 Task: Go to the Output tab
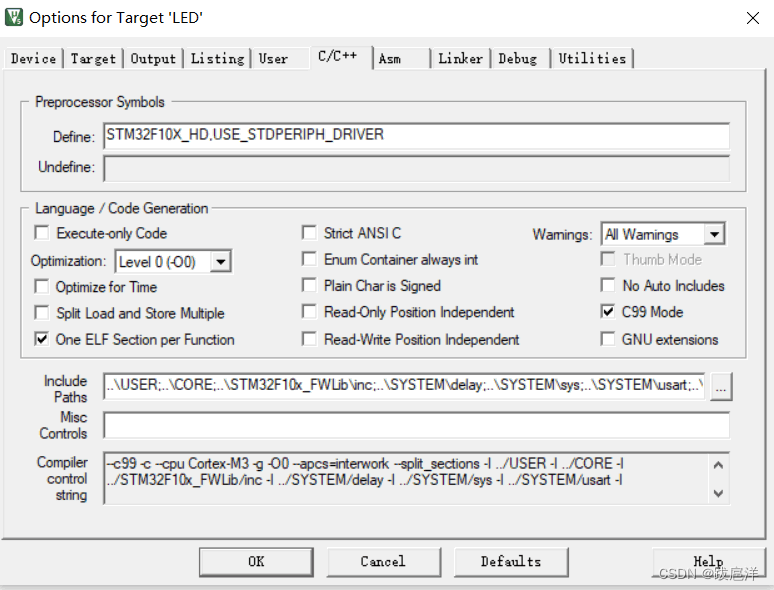click(153, 58)
